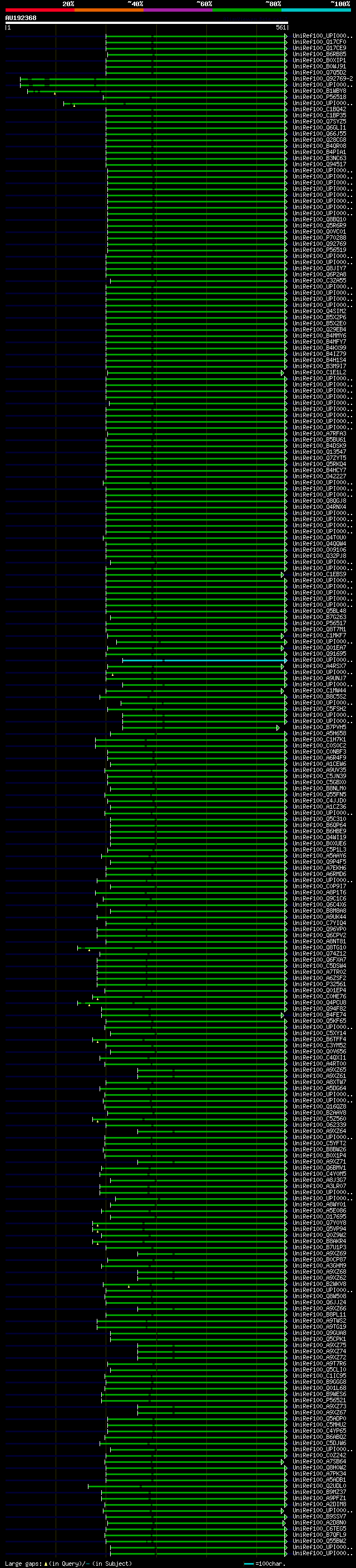
Task: Click the UniRef100_C5FSH2 entry
Action: (319, 709)
